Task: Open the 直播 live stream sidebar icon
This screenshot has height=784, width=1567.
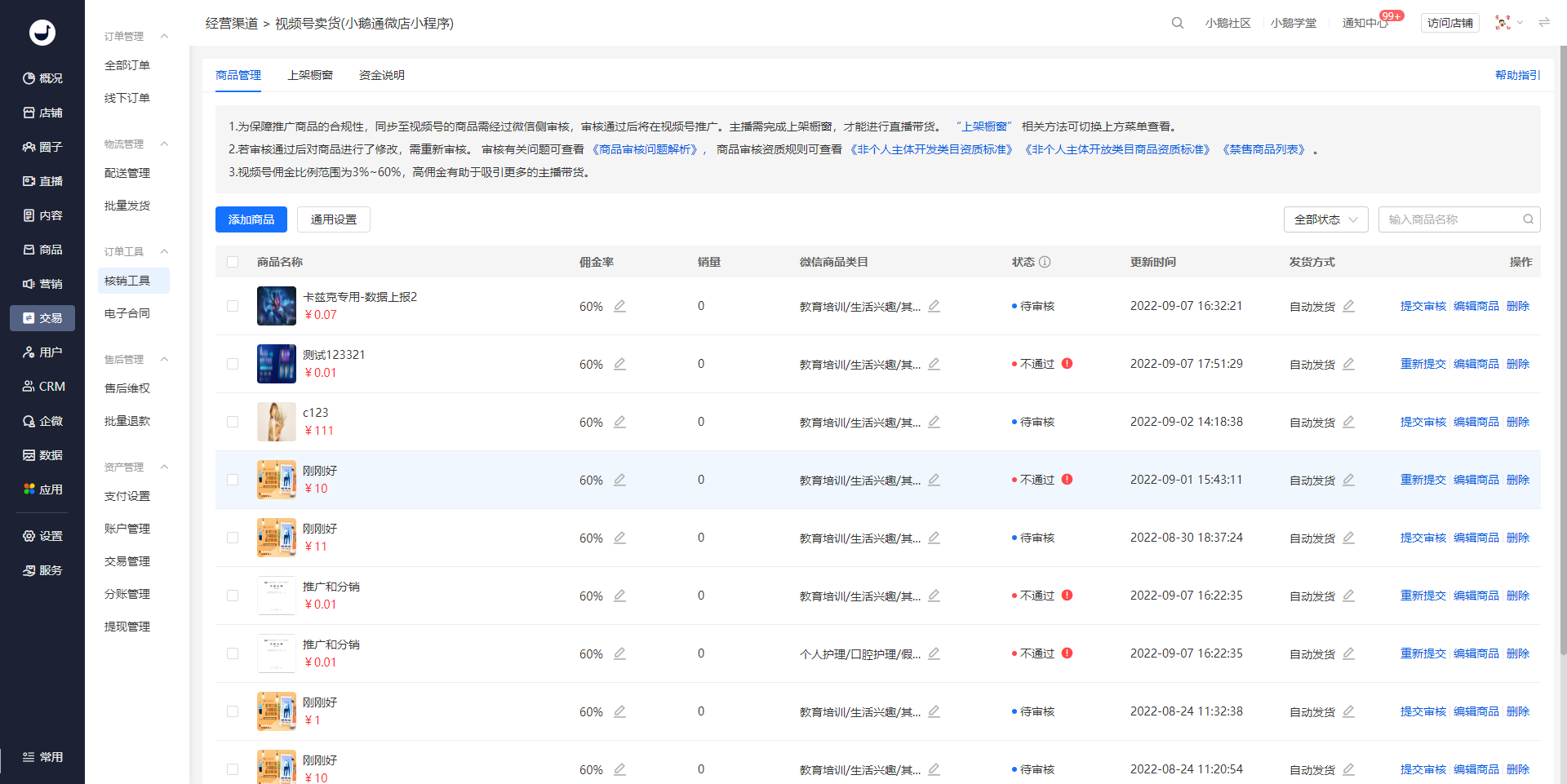Action: click(x=29, y=181)
